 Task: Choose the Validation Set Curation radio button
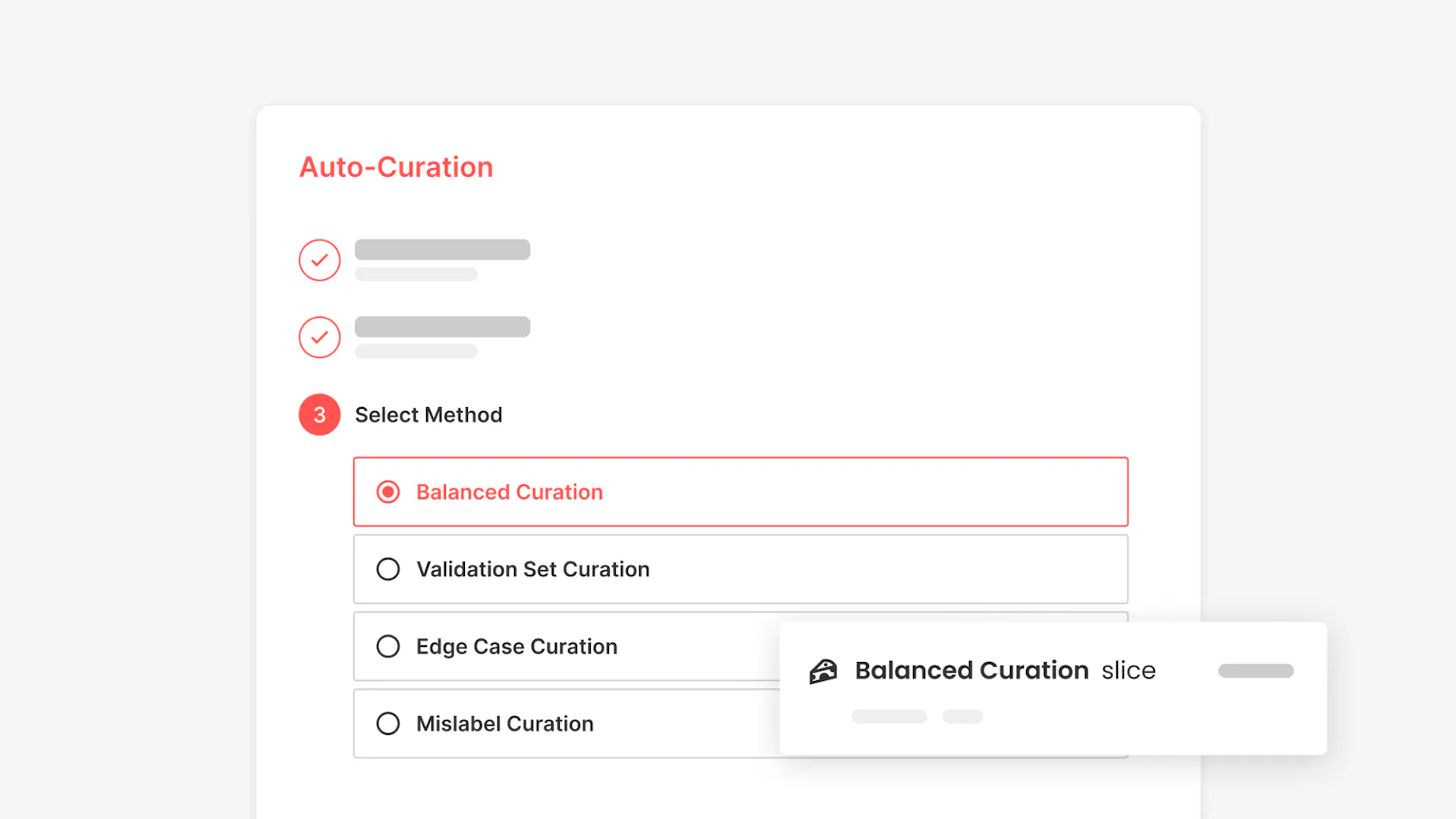click(x=388, y=570)
